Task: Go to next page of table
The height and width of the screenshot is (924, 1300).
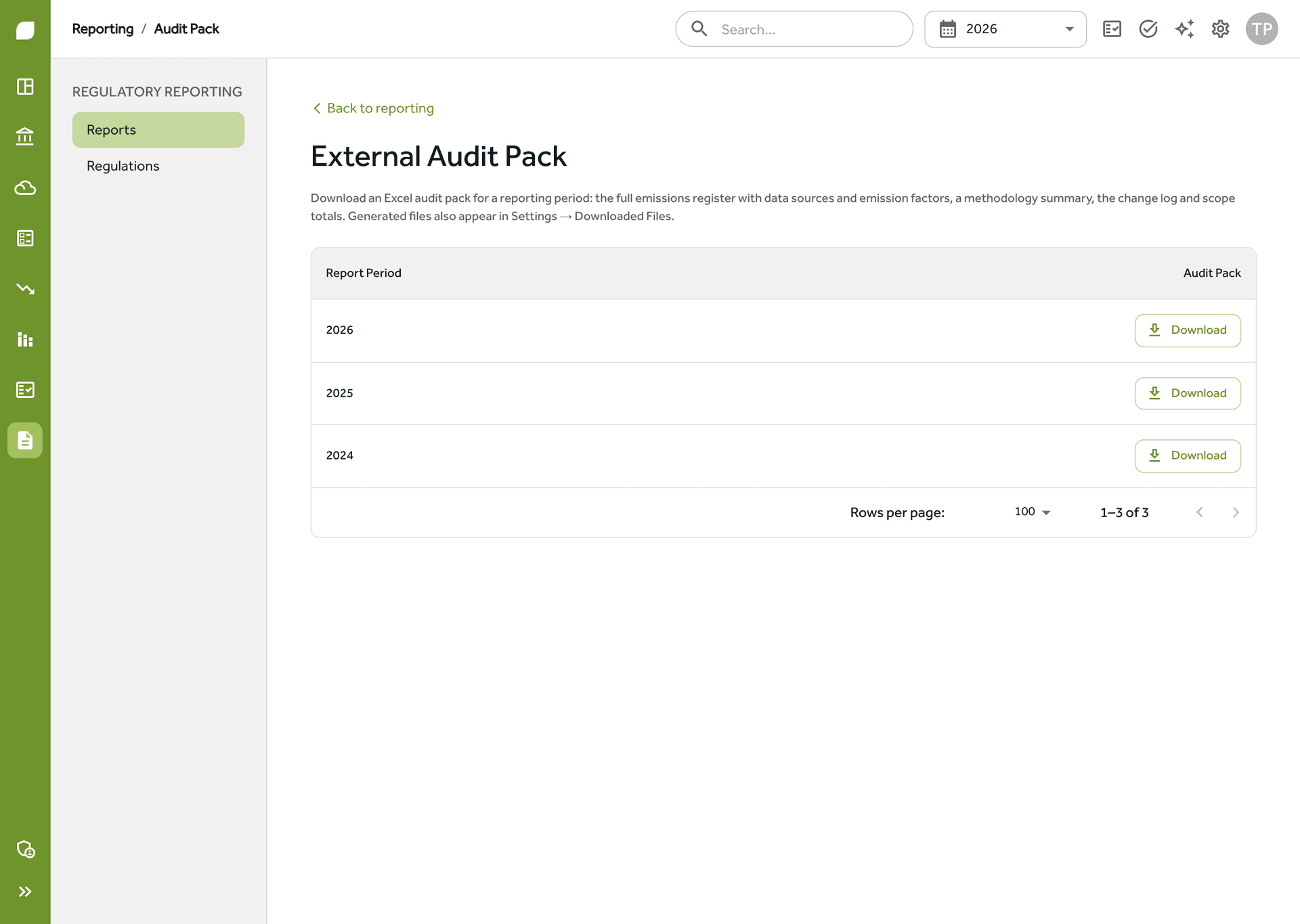Action: click(x=1236, y=512)
